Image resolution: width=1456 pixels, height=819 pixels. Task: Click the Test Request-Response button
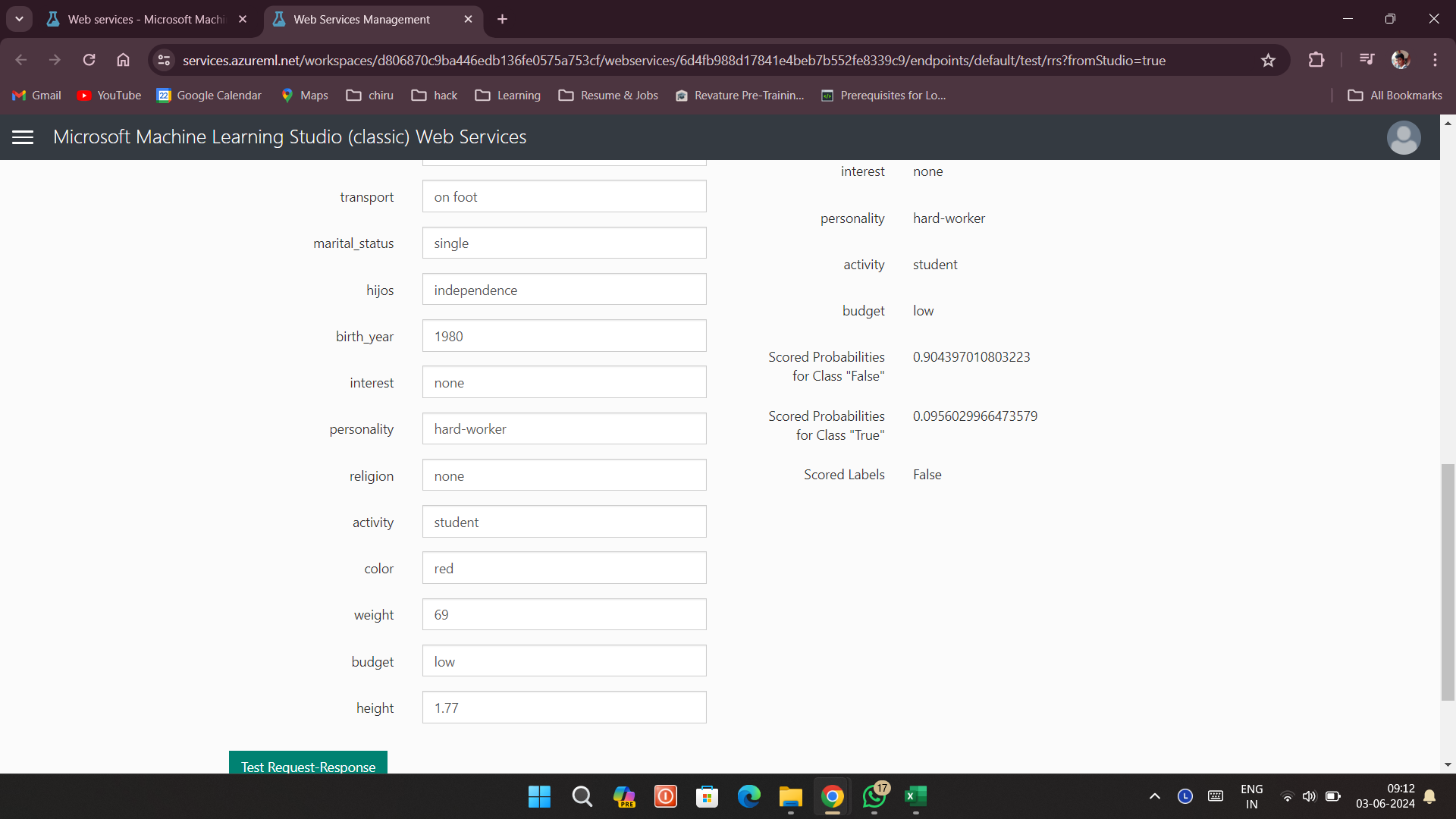[x=308, y=763]
